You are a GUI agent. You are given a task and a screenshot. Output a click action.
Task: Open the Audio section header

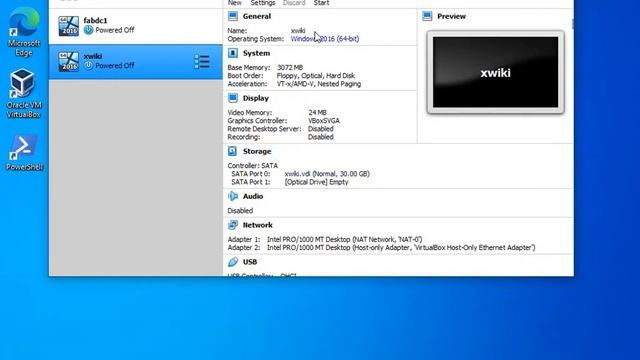(x=253, y=196)
